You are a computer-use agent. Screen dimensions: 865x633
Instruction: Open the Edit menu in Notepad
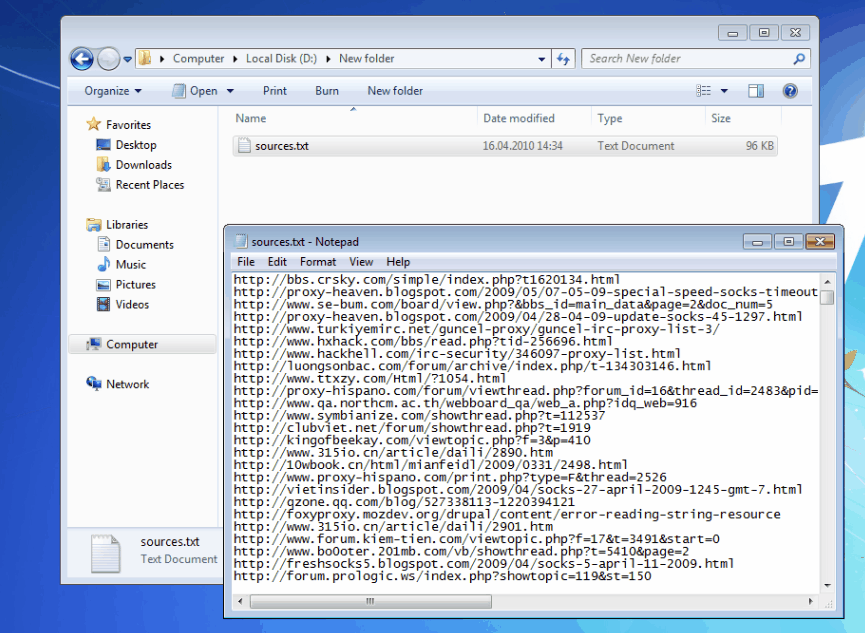277,262
